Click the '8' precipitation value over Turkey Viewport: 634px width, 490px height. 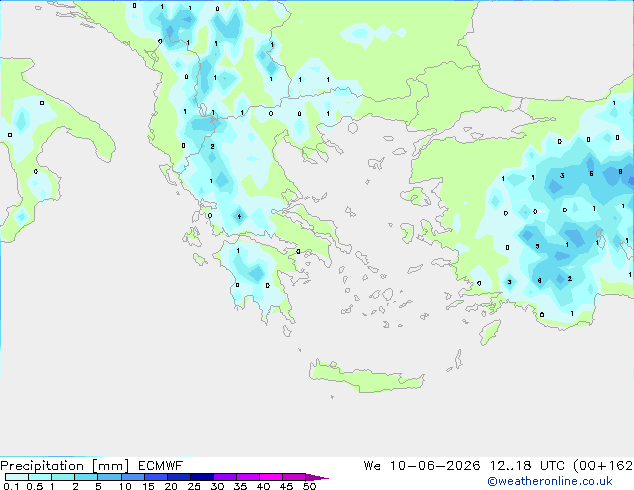coord(620,172)
